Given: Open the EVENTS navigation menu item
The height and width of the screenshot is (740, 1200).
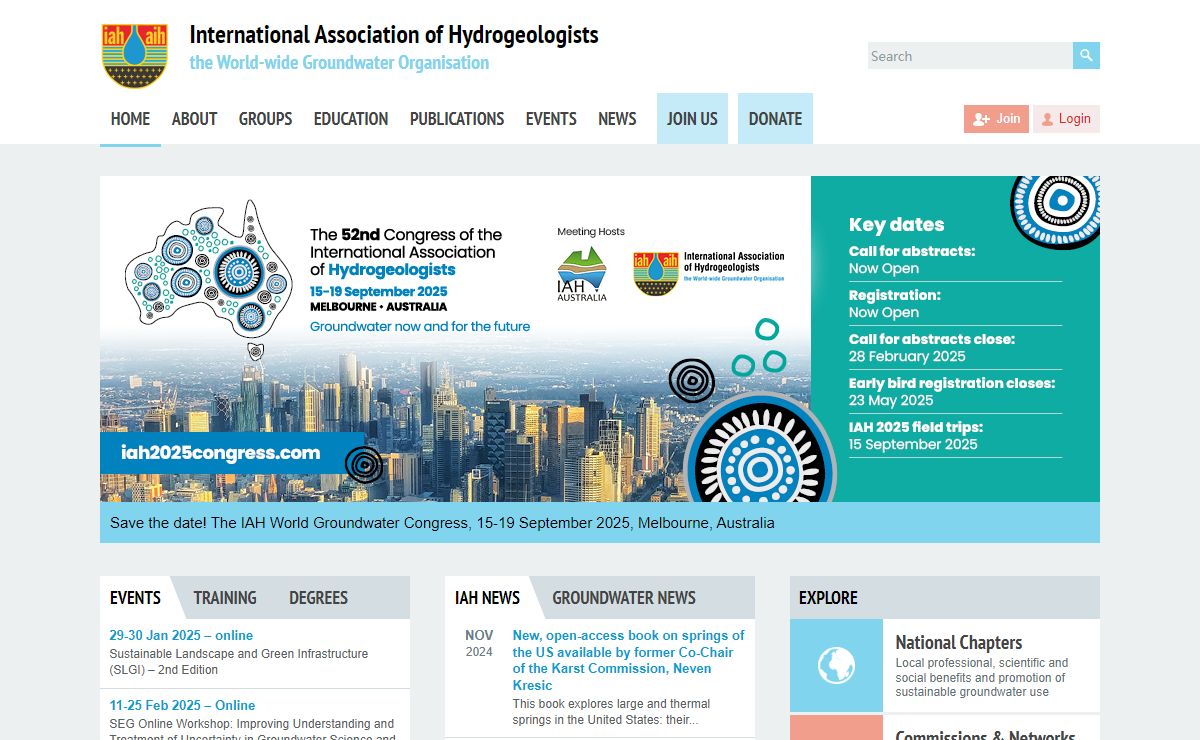Looking at the screenshot, I should pos(551,119).
